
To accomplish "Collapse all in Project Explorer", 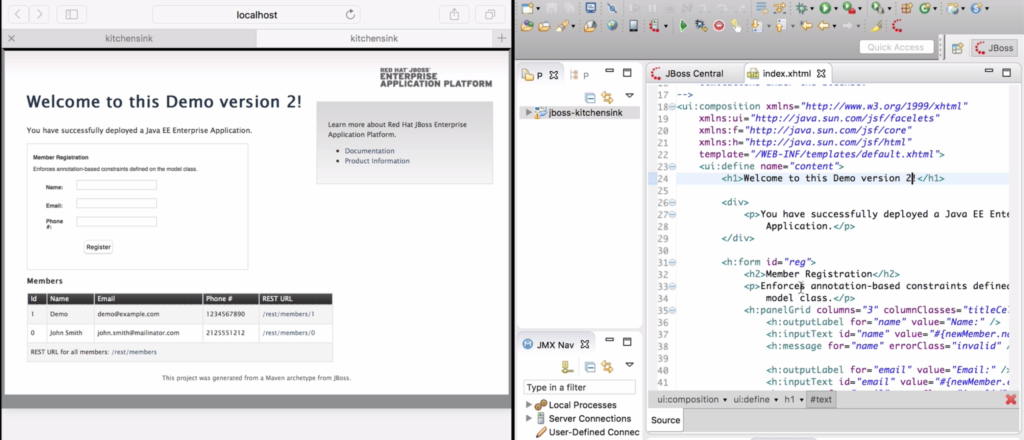I will [x=590, y=97].
